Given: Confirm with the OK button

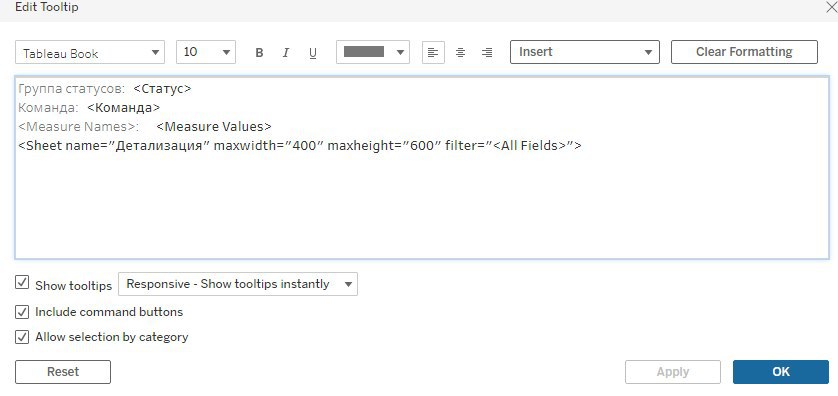Looking at the screenshot, I should click(781, 372).
